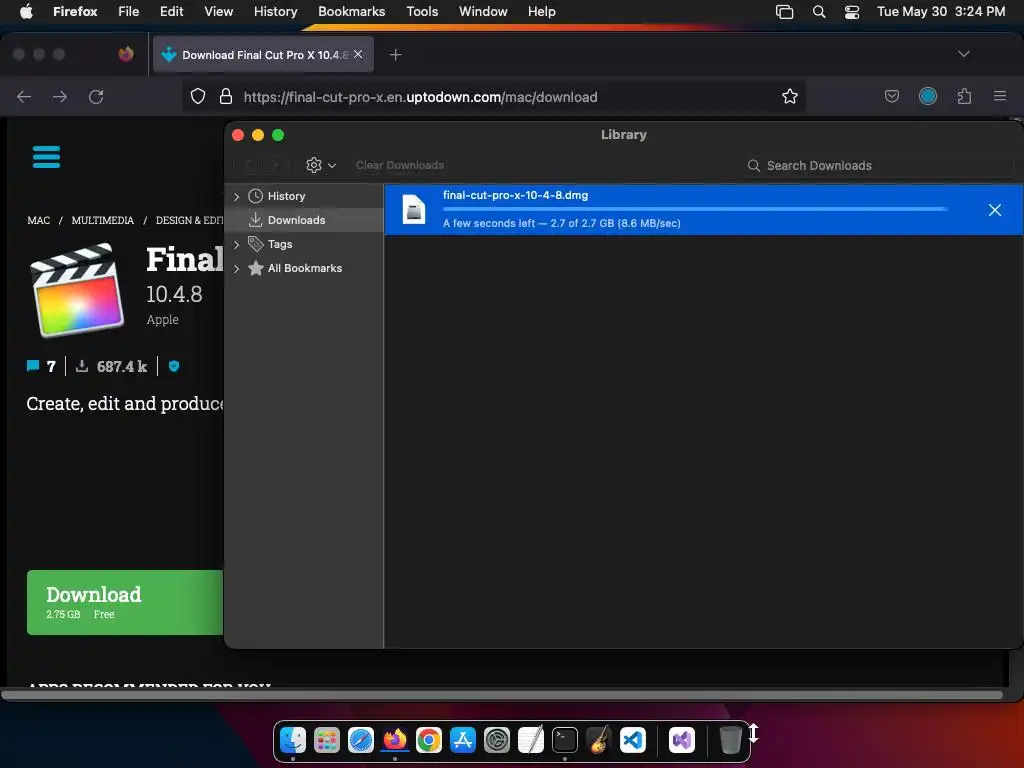List all tabs dropdown arrow
The image size is (1024, 768).
coord(963,54)
